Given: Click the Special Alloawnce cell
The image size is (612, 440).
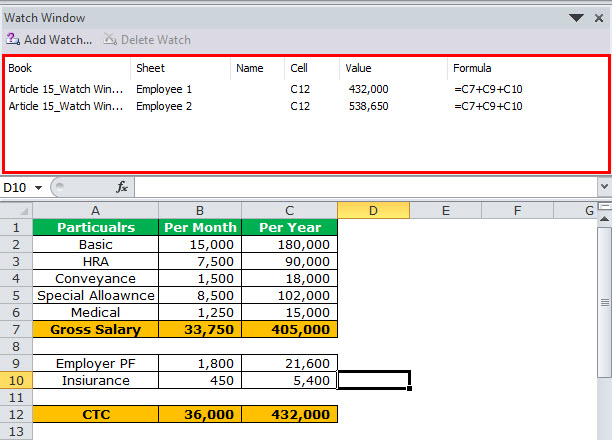Looking at the screenshot, I should [96, 296].
